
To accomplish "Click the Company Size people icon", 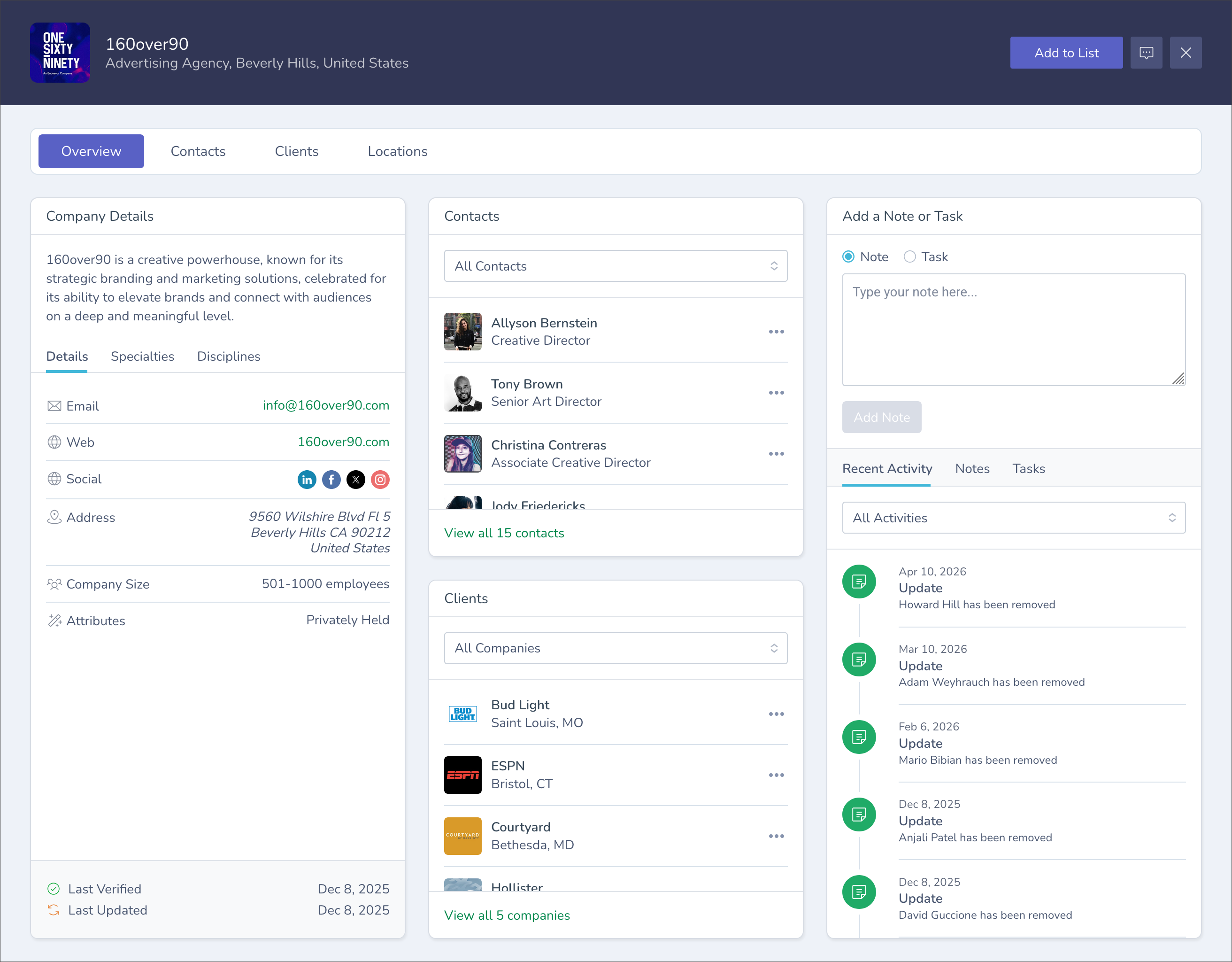I will coord(54,584).
